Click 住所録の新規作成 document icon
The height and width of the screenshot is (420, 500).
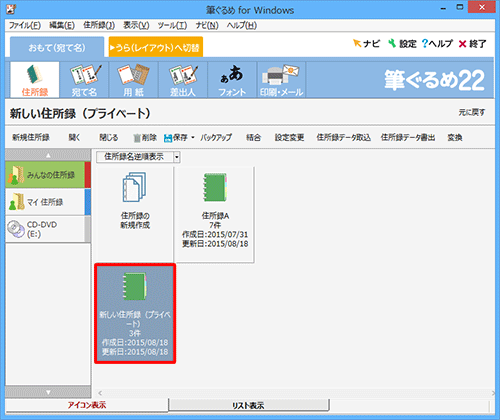[x=134, y=187]
